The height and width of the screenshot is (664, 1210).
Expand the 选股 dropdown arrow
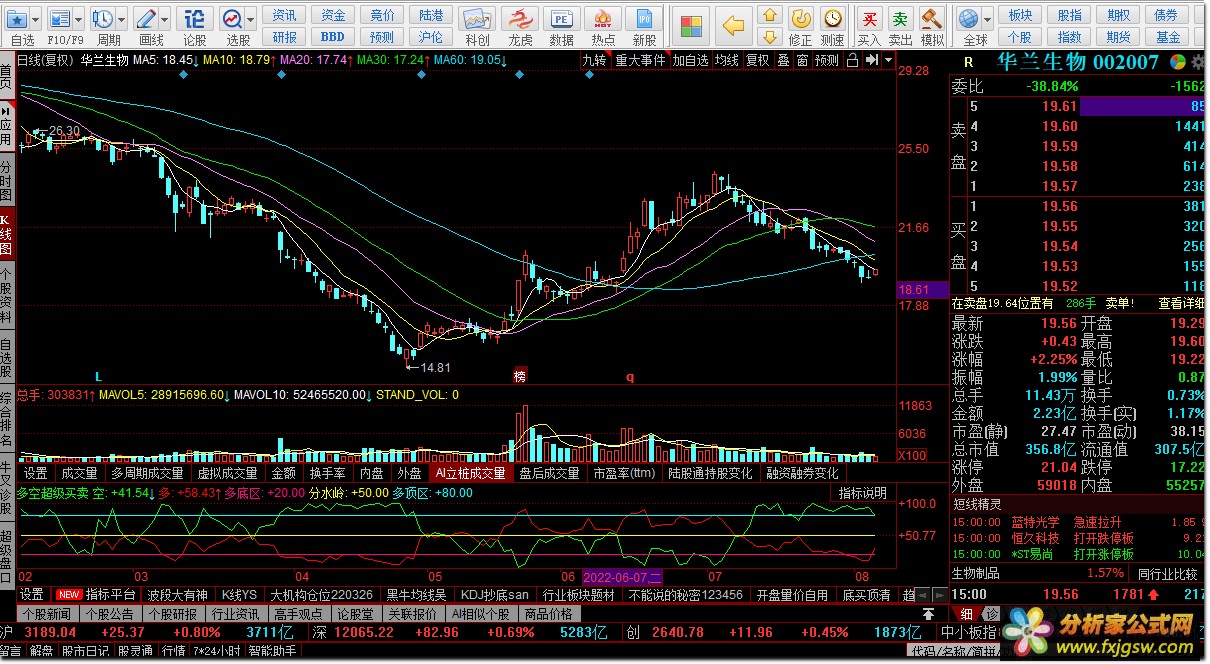pos(250,19)
